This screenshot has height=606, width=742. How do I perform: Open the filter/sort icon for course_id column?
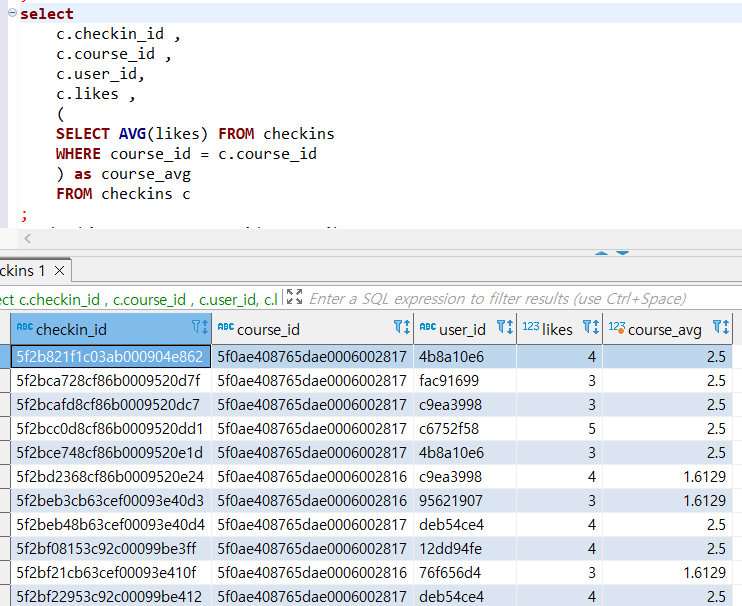402,327
